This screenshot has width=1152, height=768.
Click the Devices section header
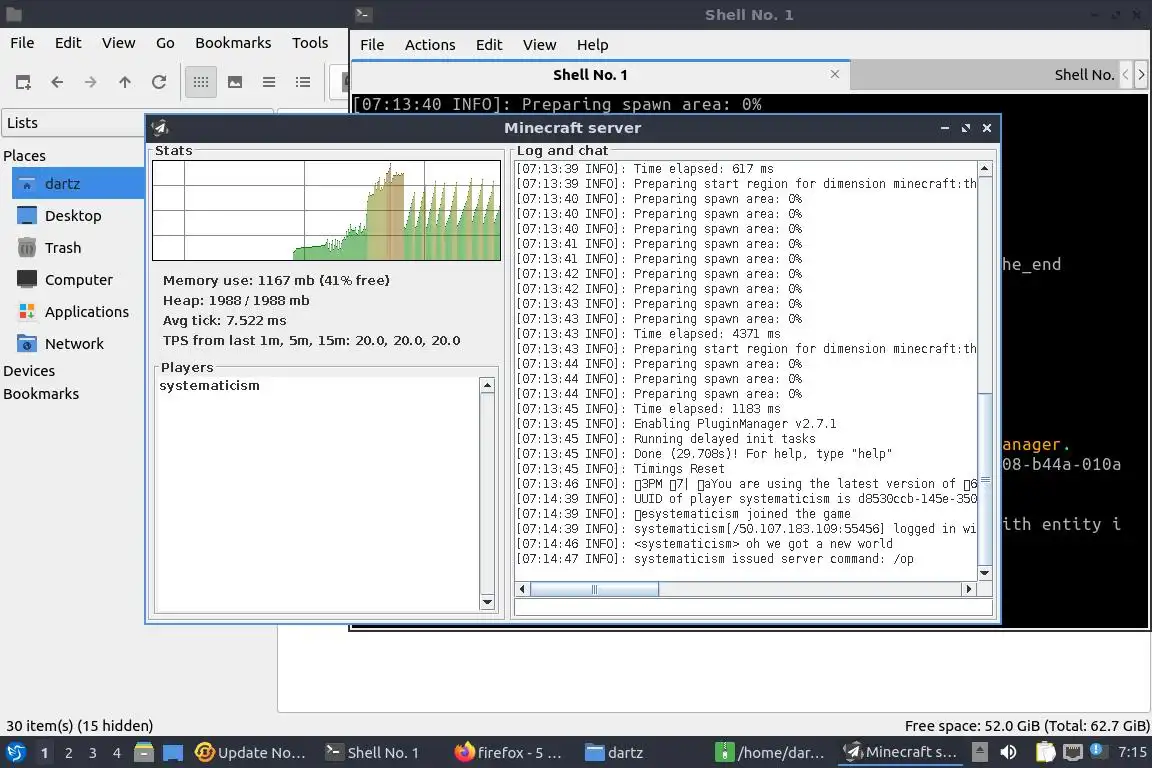pos(29,370)
